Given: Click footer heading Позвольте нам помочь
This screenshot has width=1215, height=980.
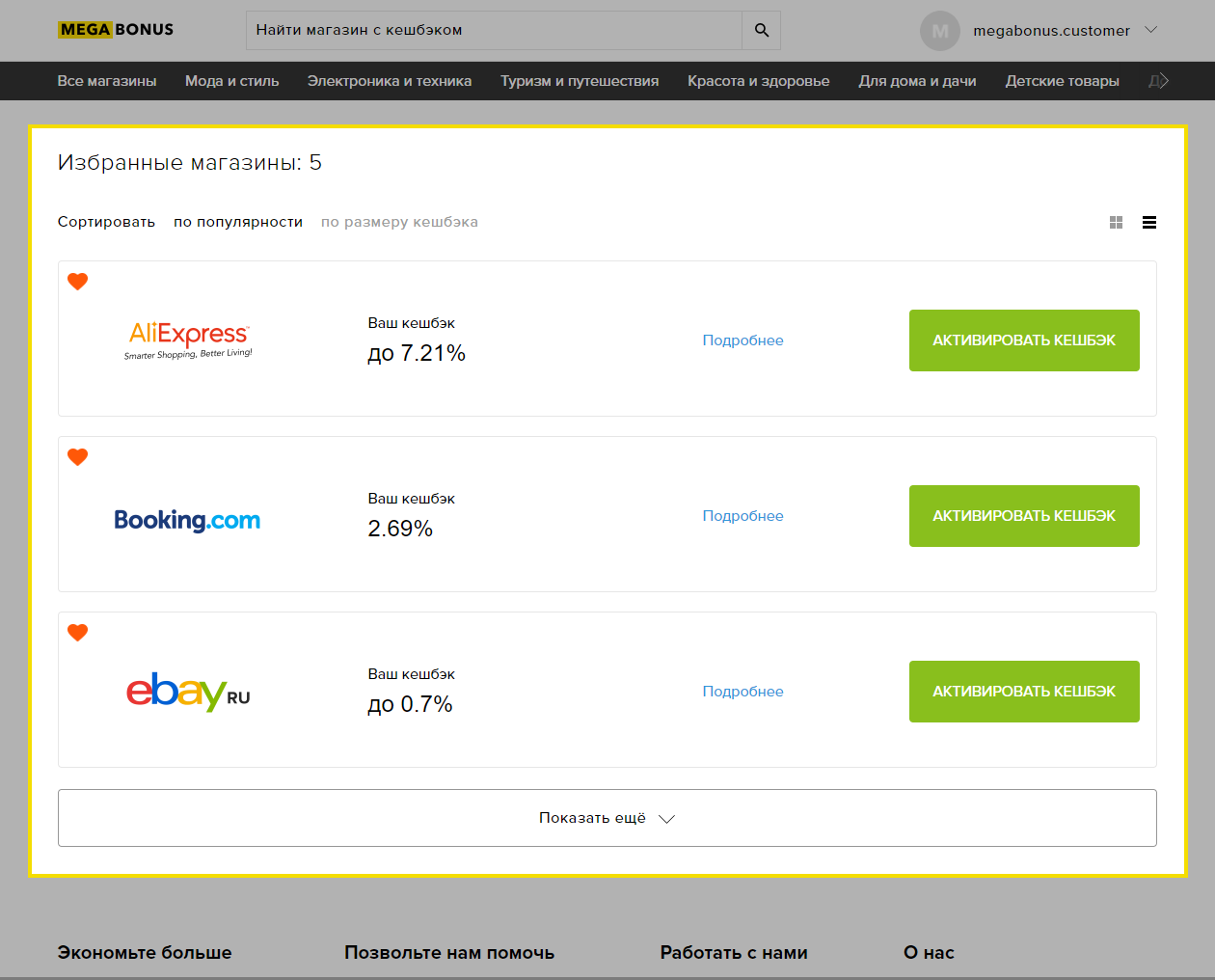Looking at the screenshot, I should [x=449, y=953].
